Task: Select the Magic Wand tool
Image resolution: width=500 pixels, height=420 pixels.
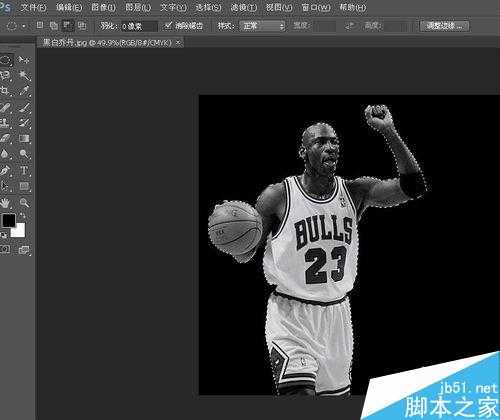Action: (x=24, y=76)
